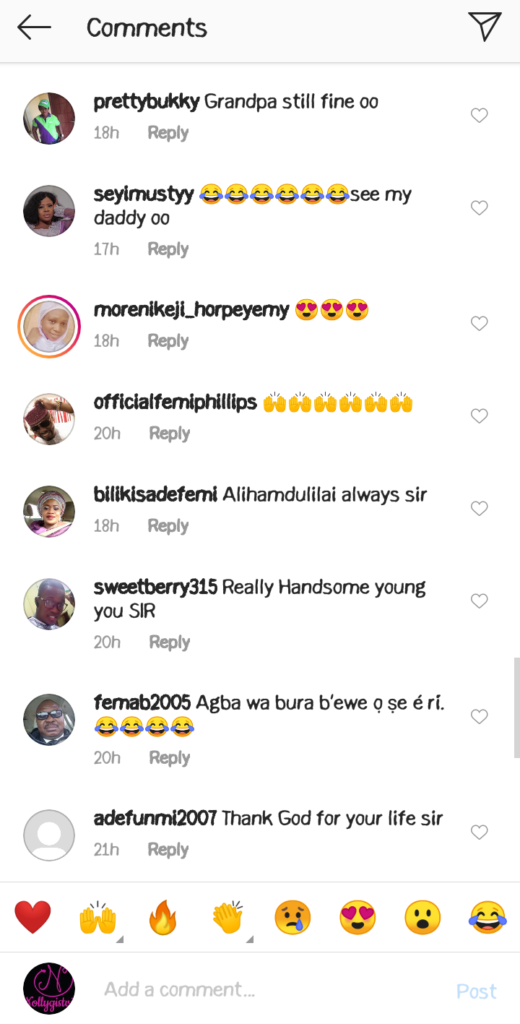Insert the heart-eyes emoji
This screenshot has height=1024, width=520.
[x=357, y=917]
